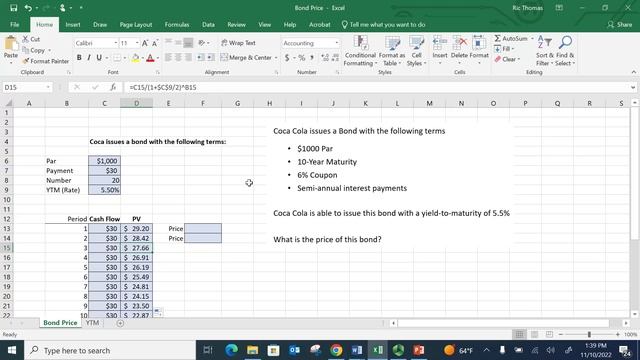Expand the Name Box dropdown arrow
The width and height of the screenshot is (640, 360).
pos(48,87)
